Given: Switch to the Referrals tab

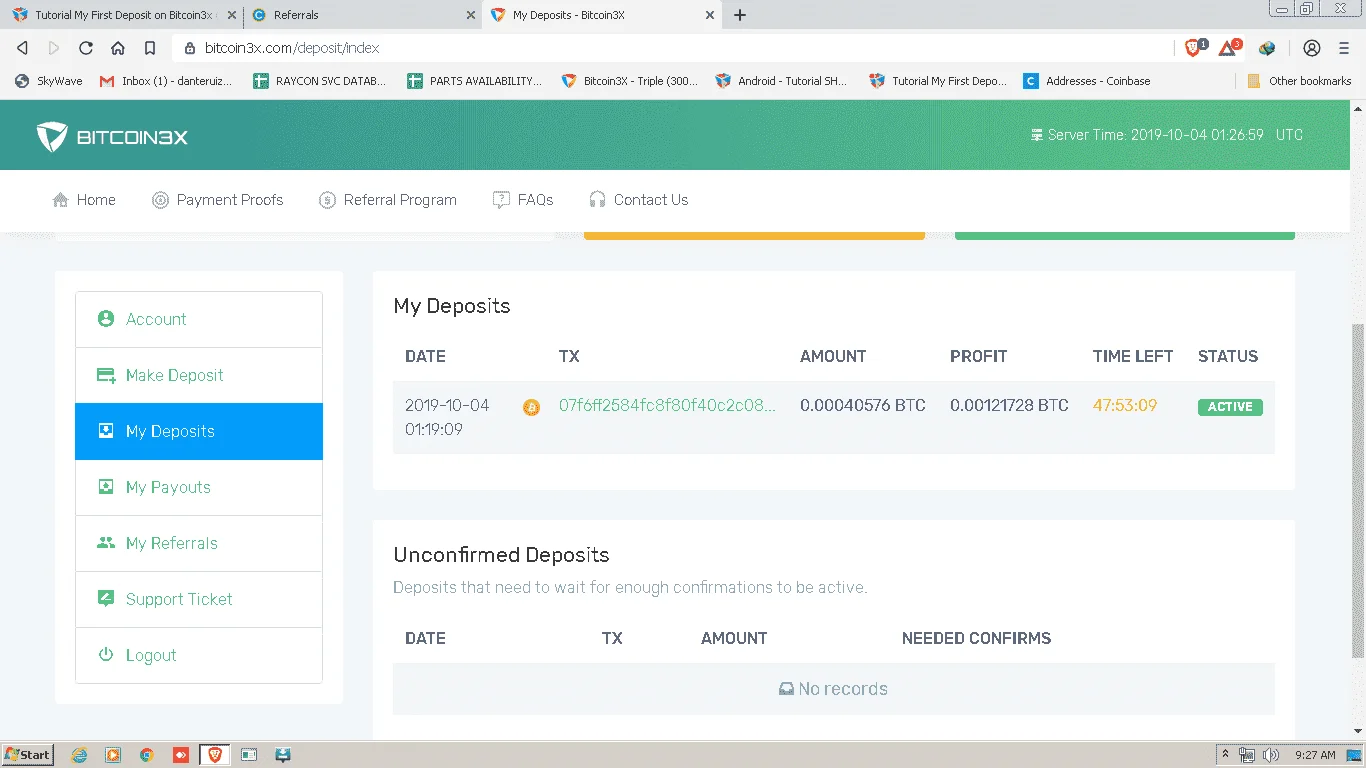Looking at the screenshot, I should point(364,15).
